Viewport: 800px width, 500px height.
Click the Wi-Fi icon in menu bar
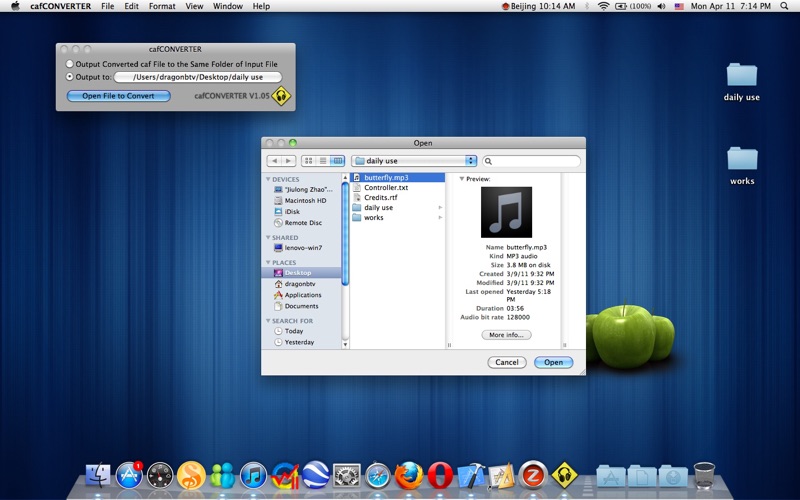coord(604,6)
